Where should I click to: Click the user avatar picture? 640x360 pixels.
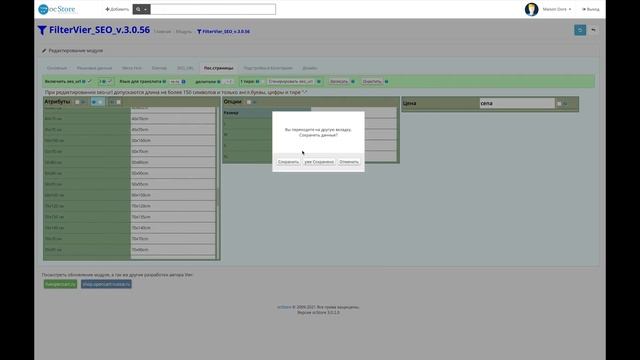click(531, 9)
